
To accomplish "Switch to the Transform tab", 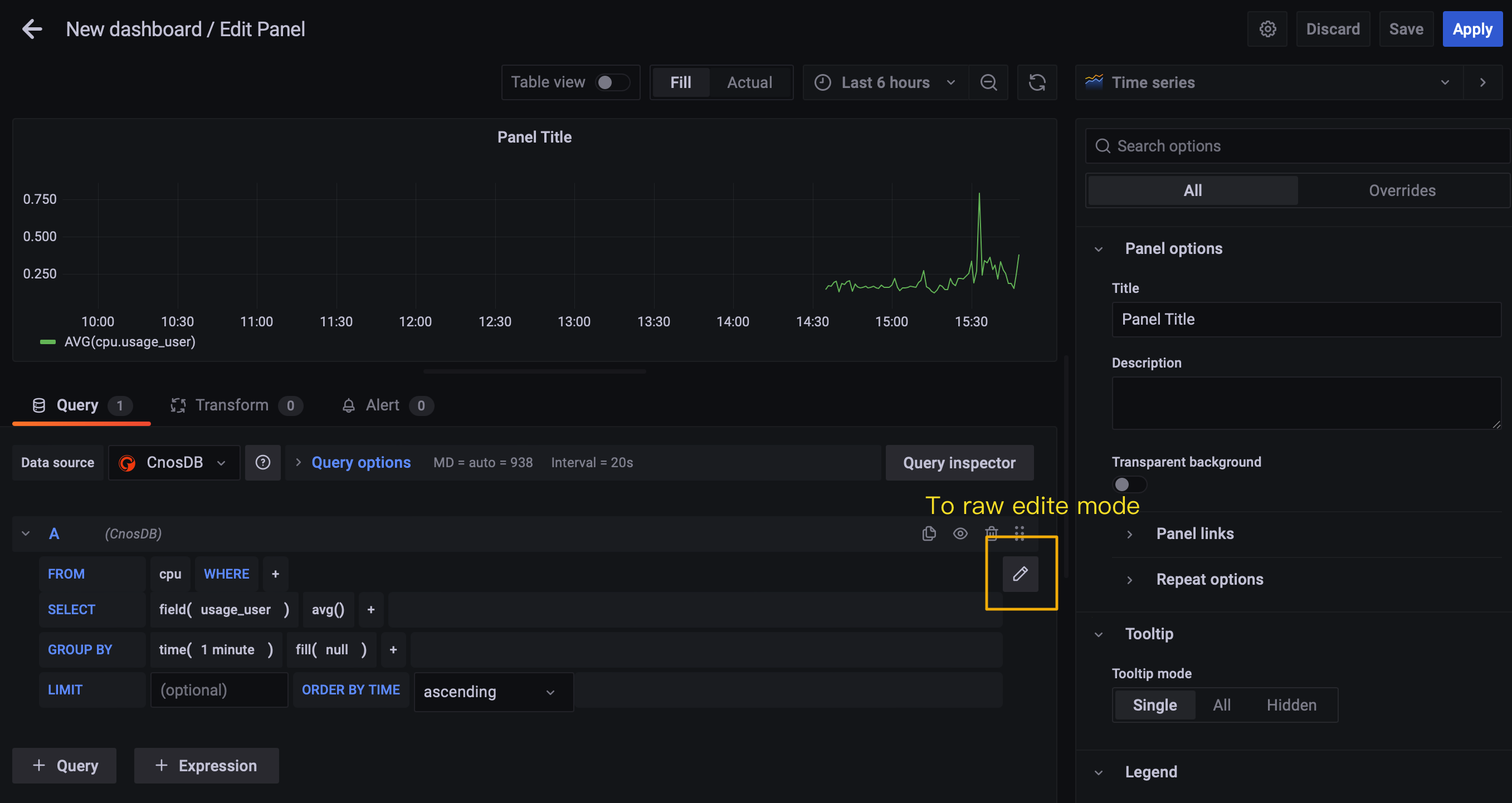I will 232,405.
